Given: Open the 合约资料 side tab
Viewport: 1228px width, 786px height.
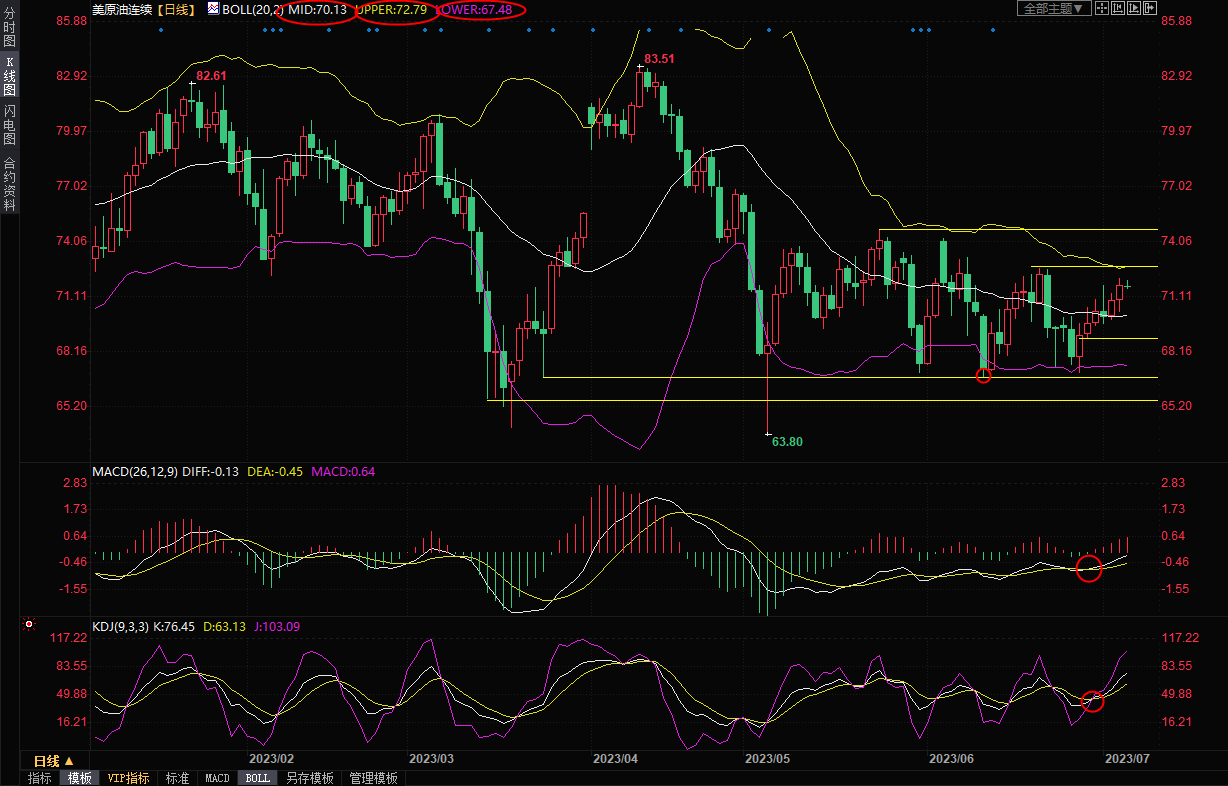Looking at the screenshot, I should 9,184.
